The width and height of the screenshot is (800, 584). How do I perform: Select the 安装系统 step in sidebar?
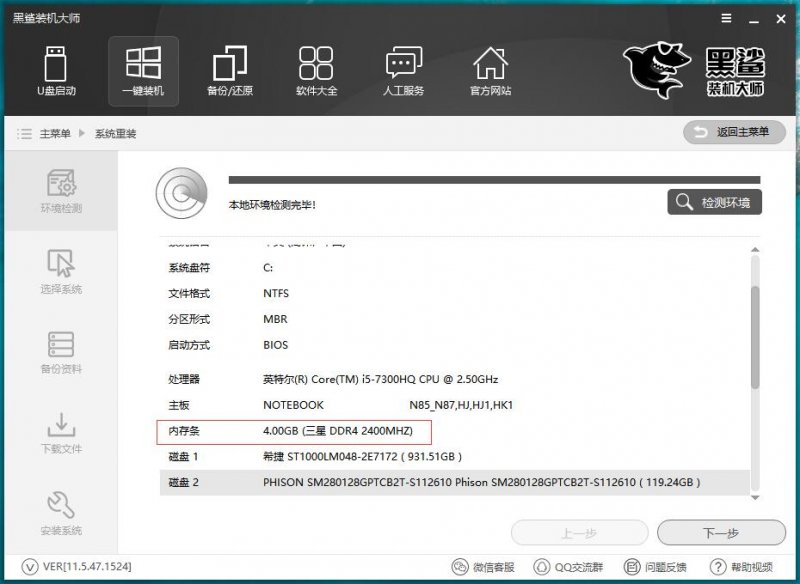coord(61,513)
